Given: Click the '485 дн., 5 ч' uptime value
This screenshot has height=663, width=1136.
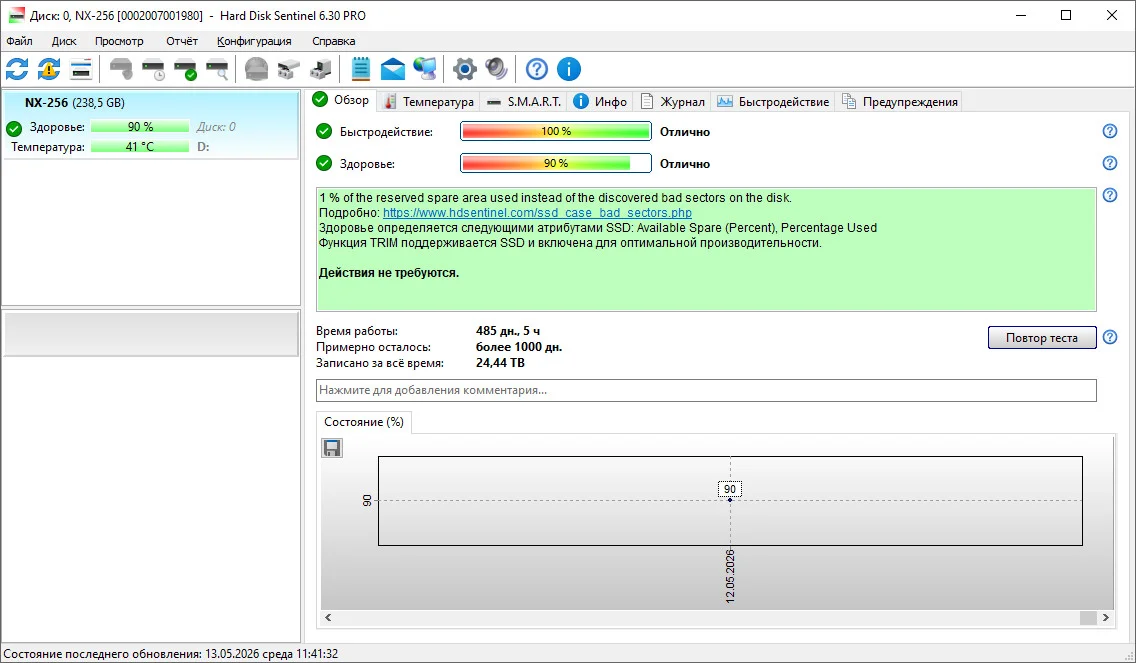Looking at the screenshot, I should pos(507,331).
